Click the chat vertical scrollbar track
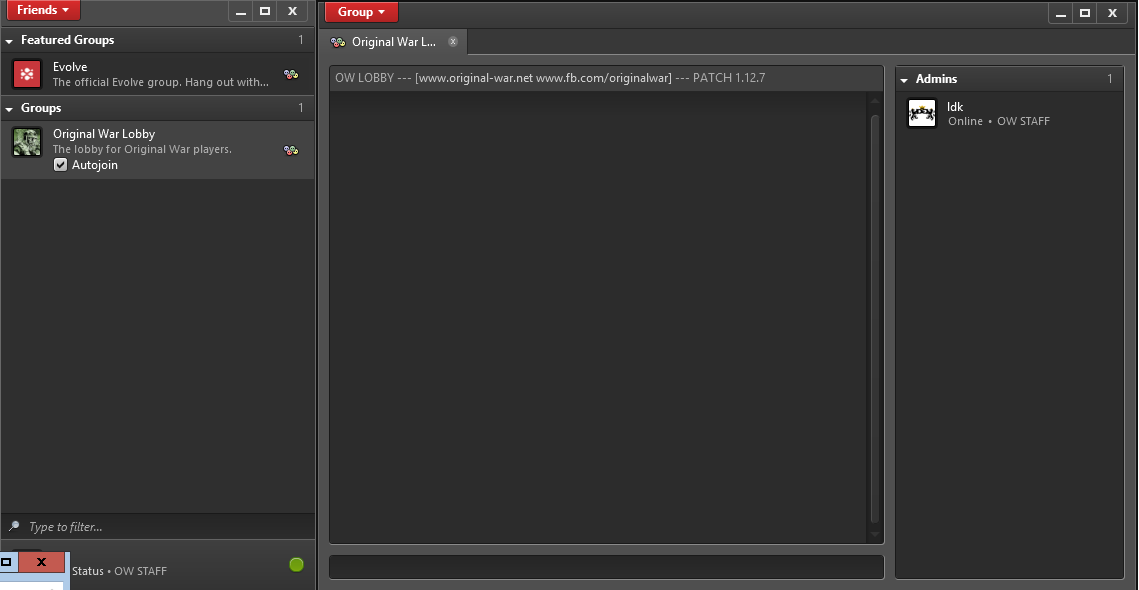 875,318
